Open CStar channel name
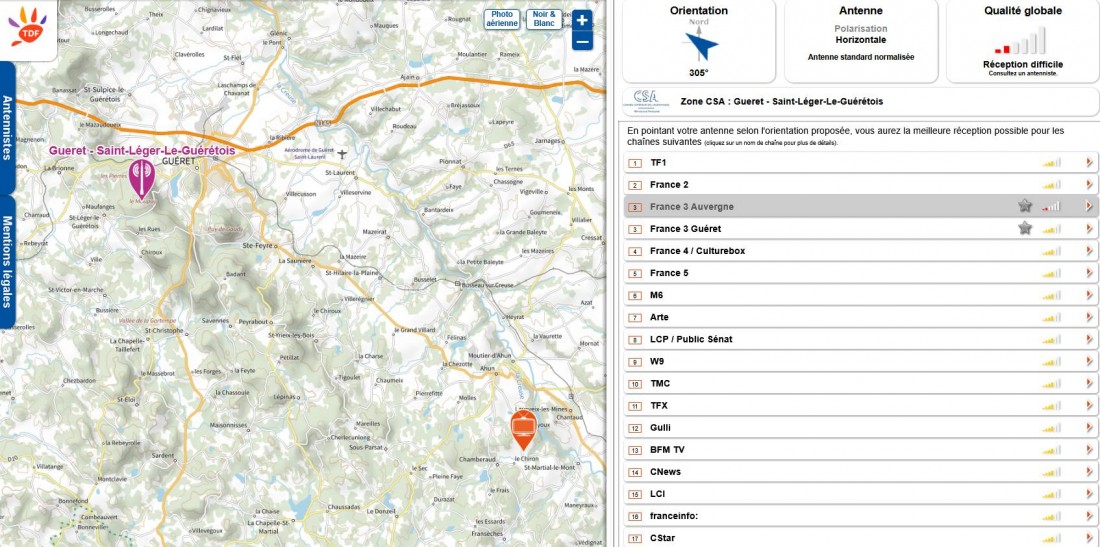Image resolution: width=1100 pixels, height=547 pixels. click(x=662, y=539)
